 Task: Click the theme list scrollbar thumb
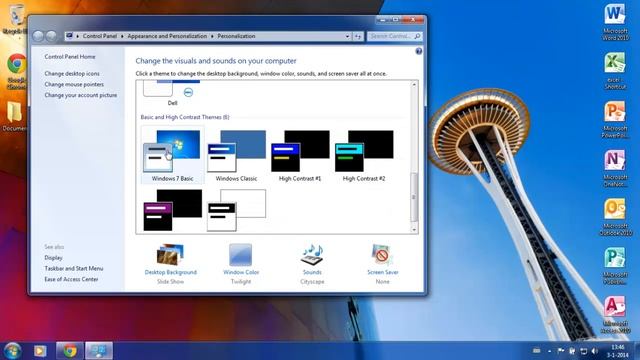click(x=414, y=197)
